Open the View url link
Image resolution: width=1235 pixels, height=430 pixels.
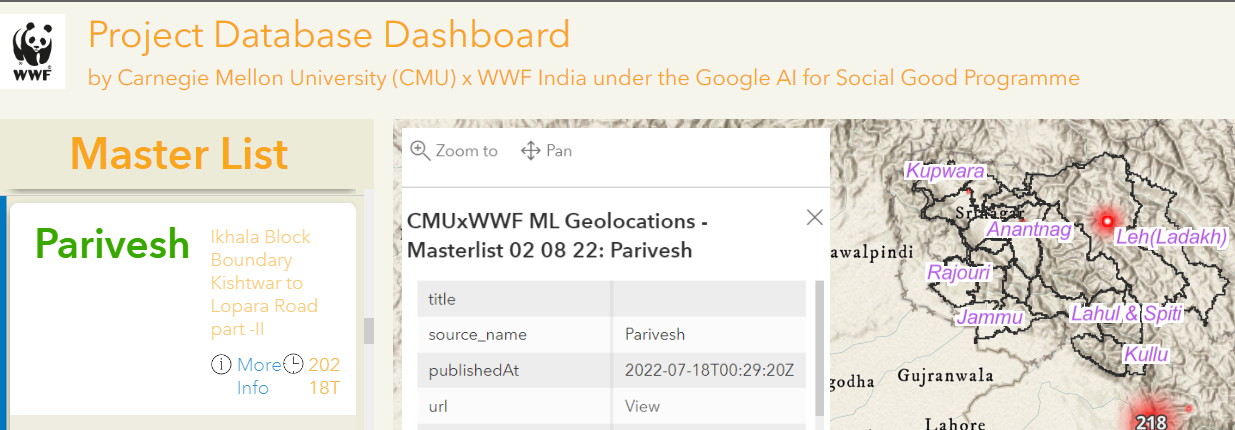[642, 406]
